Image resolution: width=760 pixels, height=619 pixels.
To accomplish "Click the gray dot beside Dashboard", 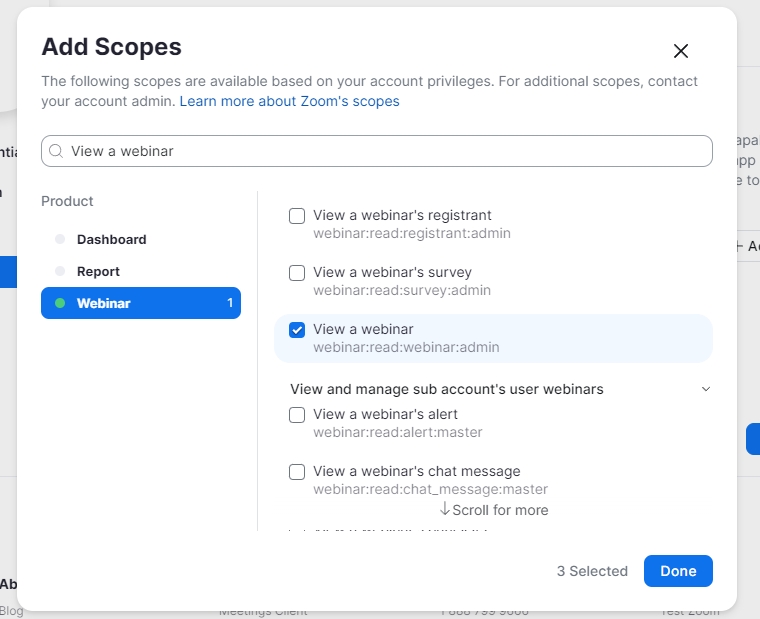I will pyautogui.click(x=60, y=239).
